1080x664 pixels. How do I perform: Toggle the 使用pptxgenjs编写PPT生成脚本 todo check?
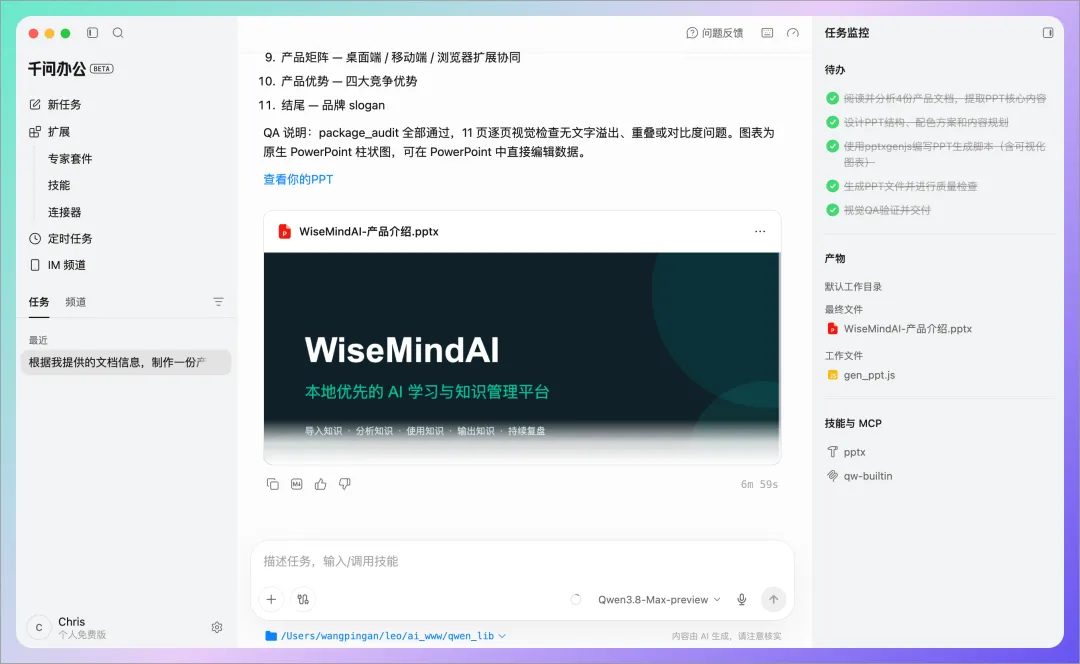click(x=832, y=146)
